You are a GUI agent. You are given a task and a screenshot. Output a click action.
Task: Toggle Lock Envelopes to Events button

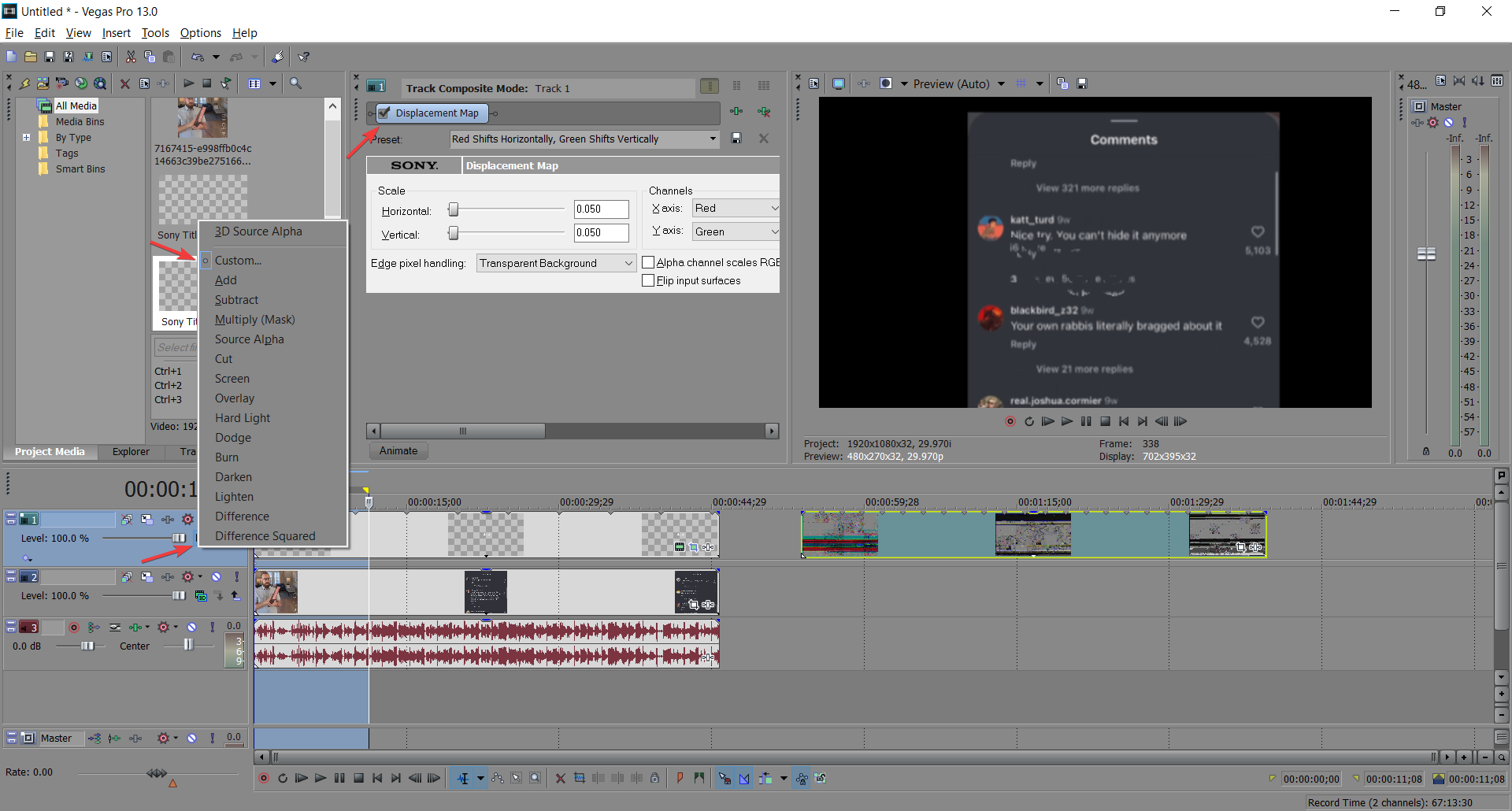[802, 779]
